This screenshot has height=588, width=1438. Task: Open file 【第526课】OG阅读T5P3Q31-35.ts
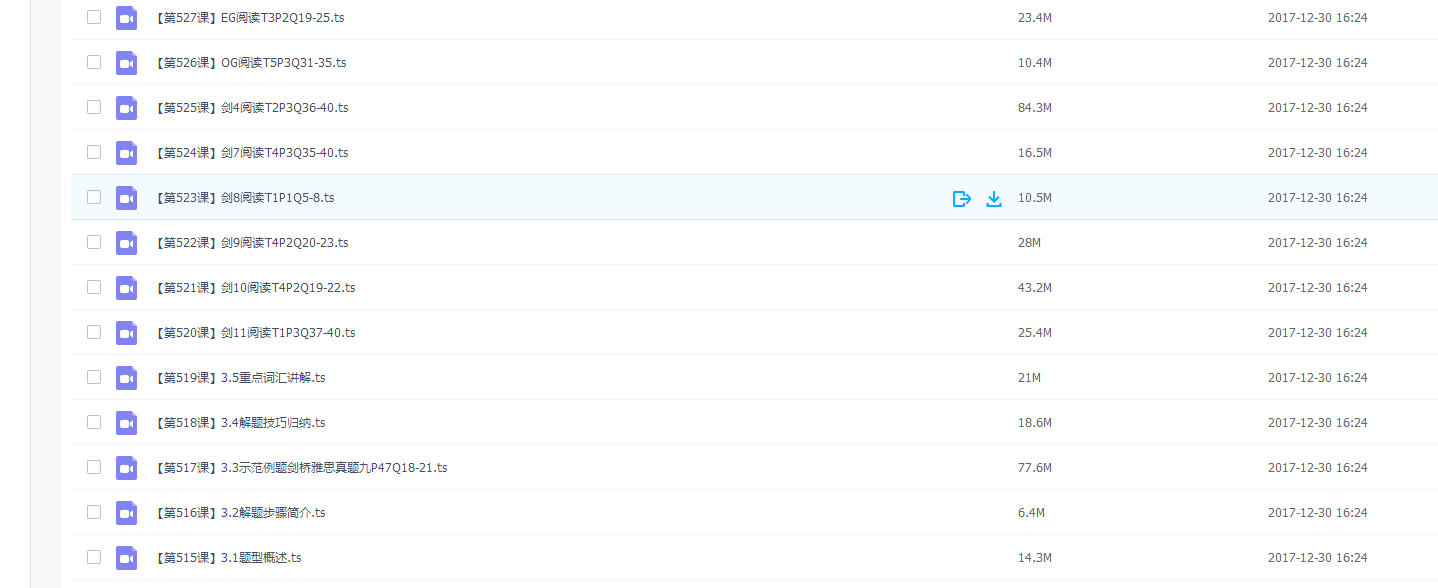[x=250, y=63]
